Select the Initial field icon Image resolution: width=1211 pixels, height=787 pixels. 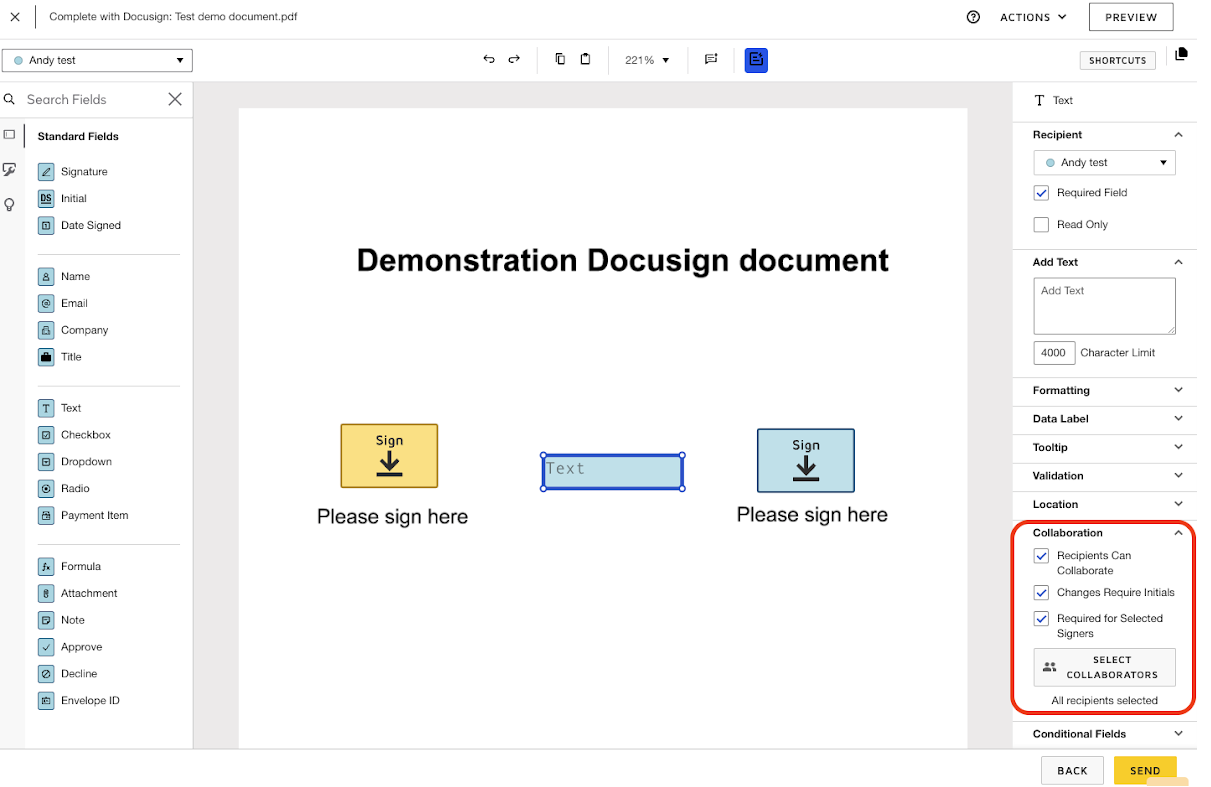click(x=46, y=199)
